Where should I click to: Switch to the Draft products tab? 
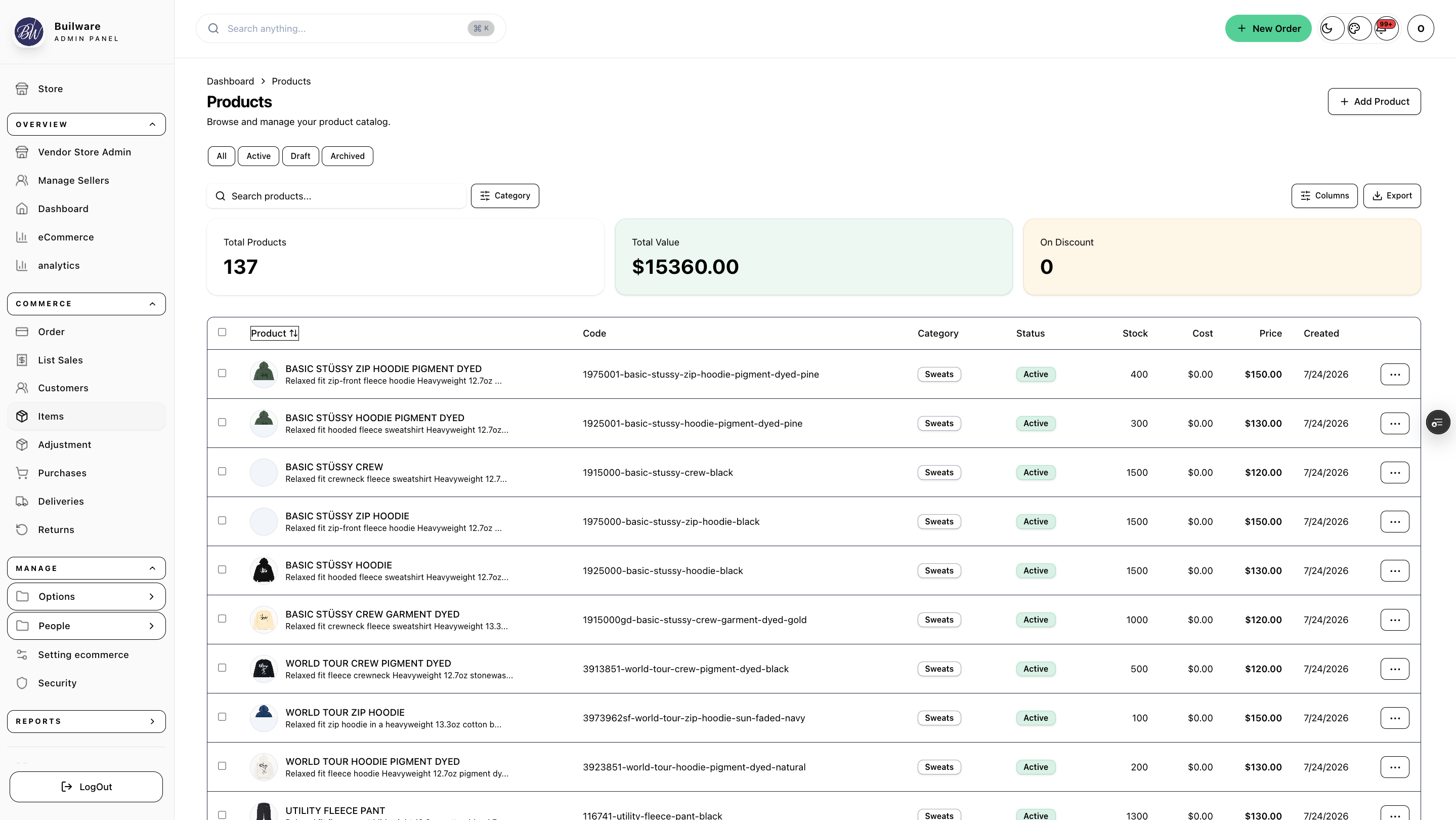pyautogui.click(x=300, y=156)
